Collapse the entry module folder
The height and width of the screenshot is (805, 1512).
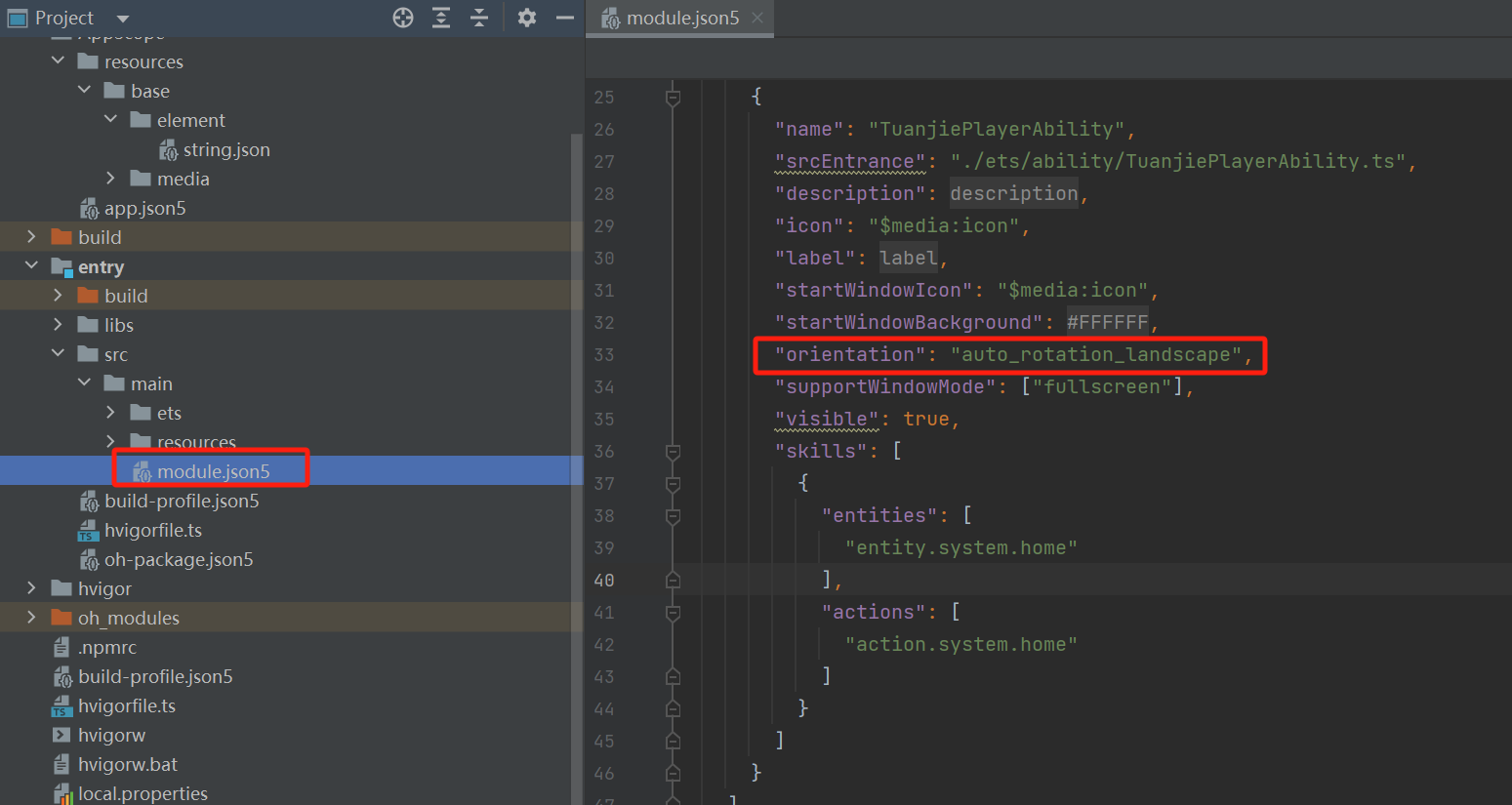(31, 266)
